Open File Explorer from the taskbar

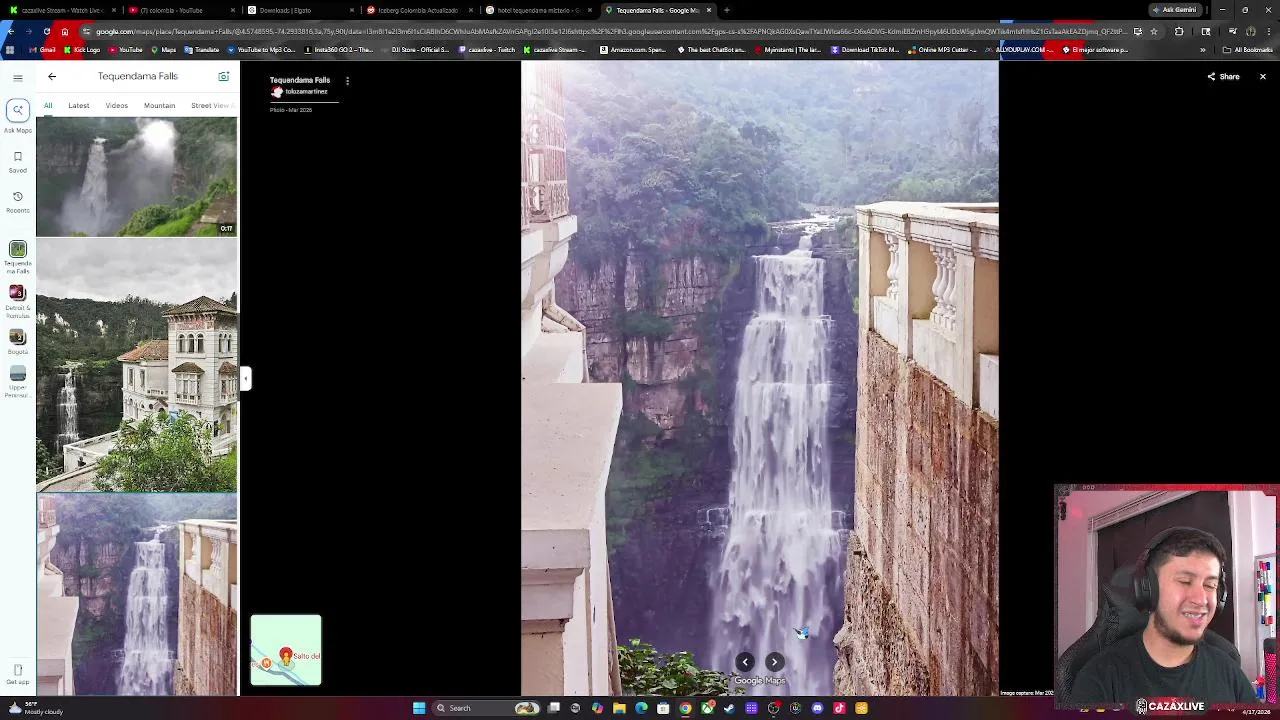(619, 708)
